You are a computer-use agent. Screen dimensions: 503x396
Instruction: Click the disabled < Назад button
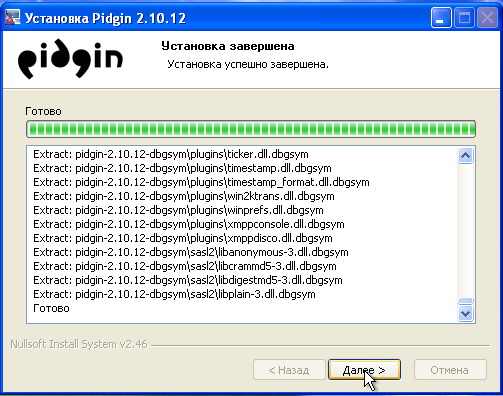coord(289,370)
